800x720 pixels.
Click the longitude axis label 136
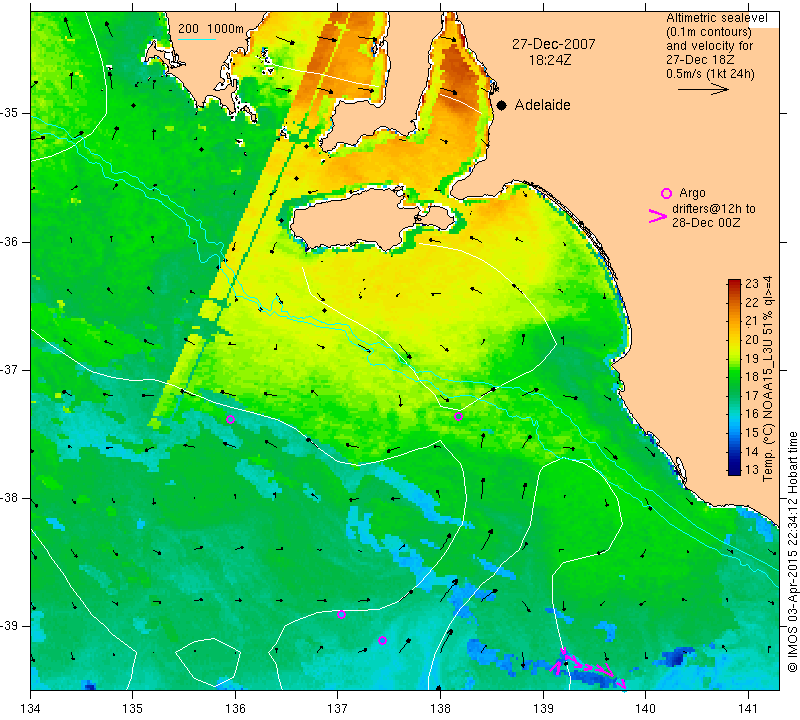point(235,709)
